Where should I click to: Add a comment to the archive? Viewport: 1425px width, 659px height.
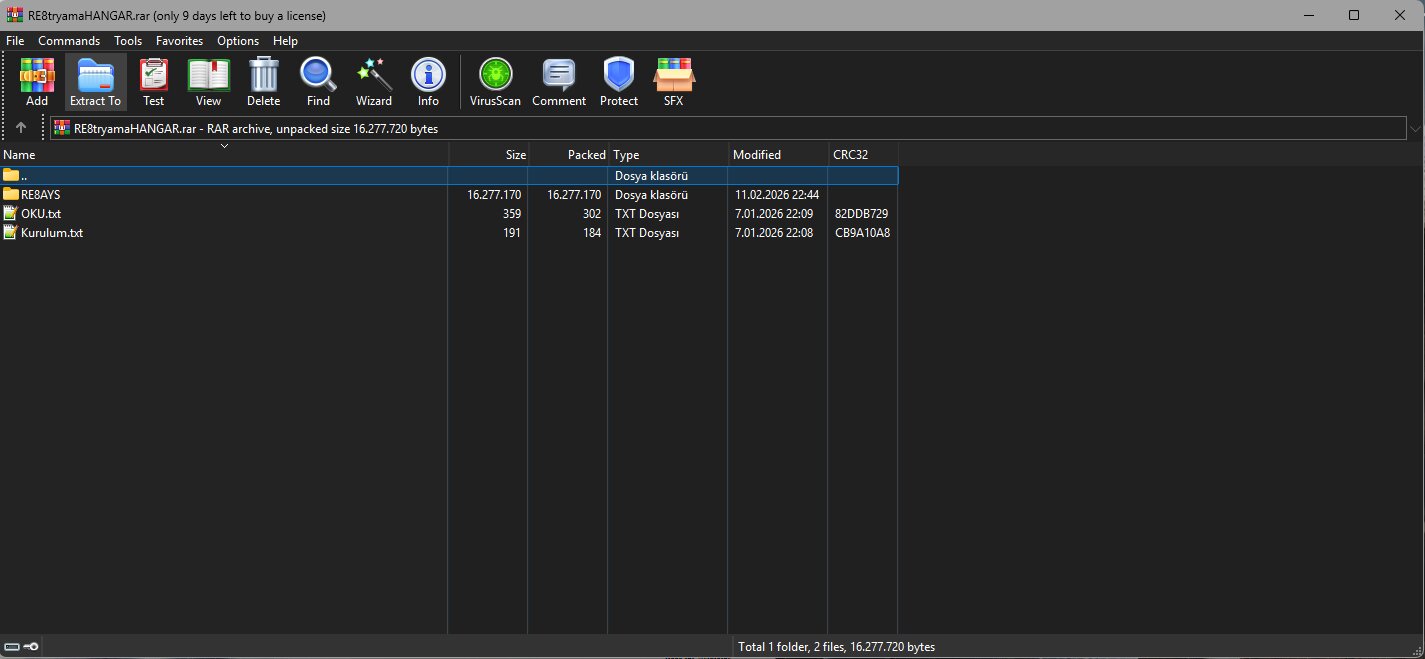(x=558, y=81)
